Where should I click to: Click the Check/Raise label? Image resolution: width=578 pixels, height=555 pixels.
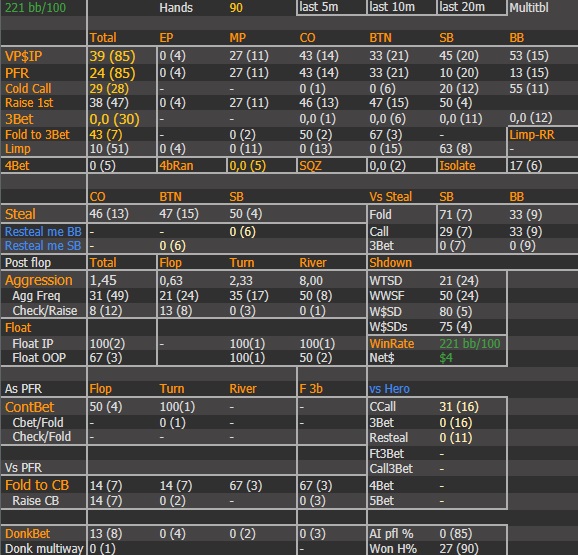click(45, 311)
